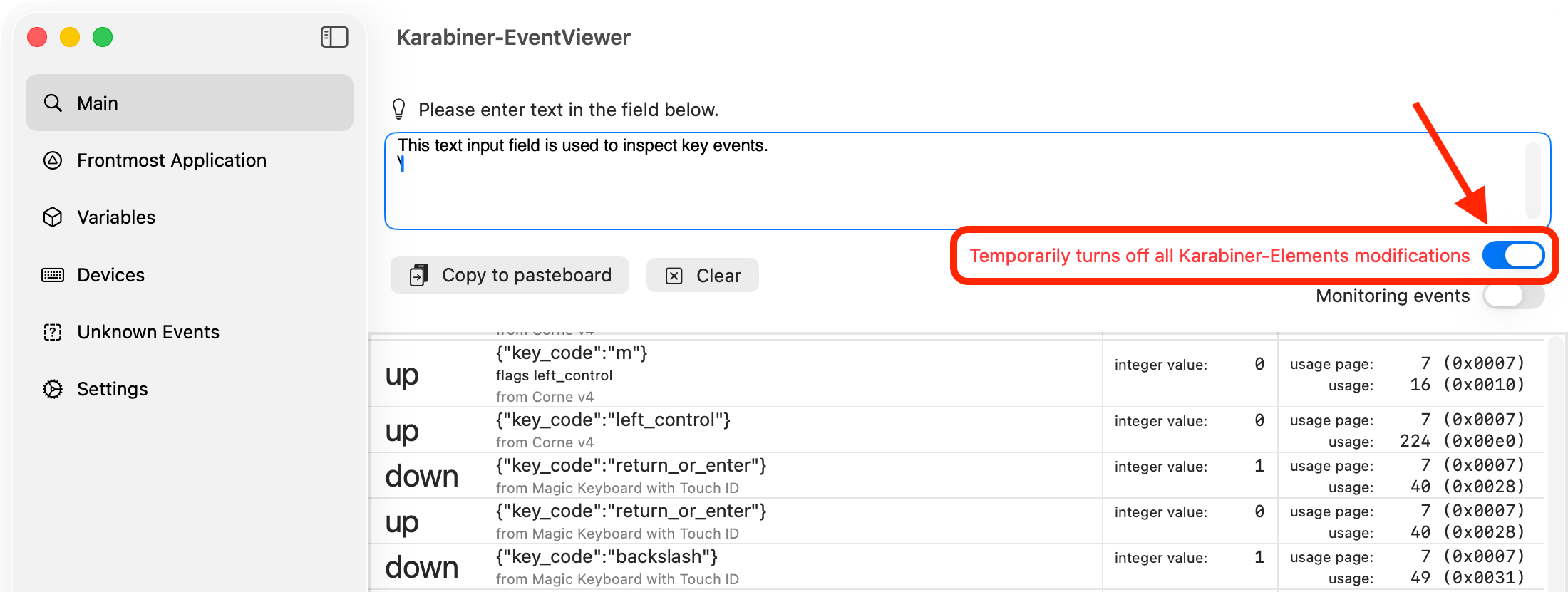Screen dimensions: 1568x592
Task: Copy events to pasteboard
Action: 510,275
